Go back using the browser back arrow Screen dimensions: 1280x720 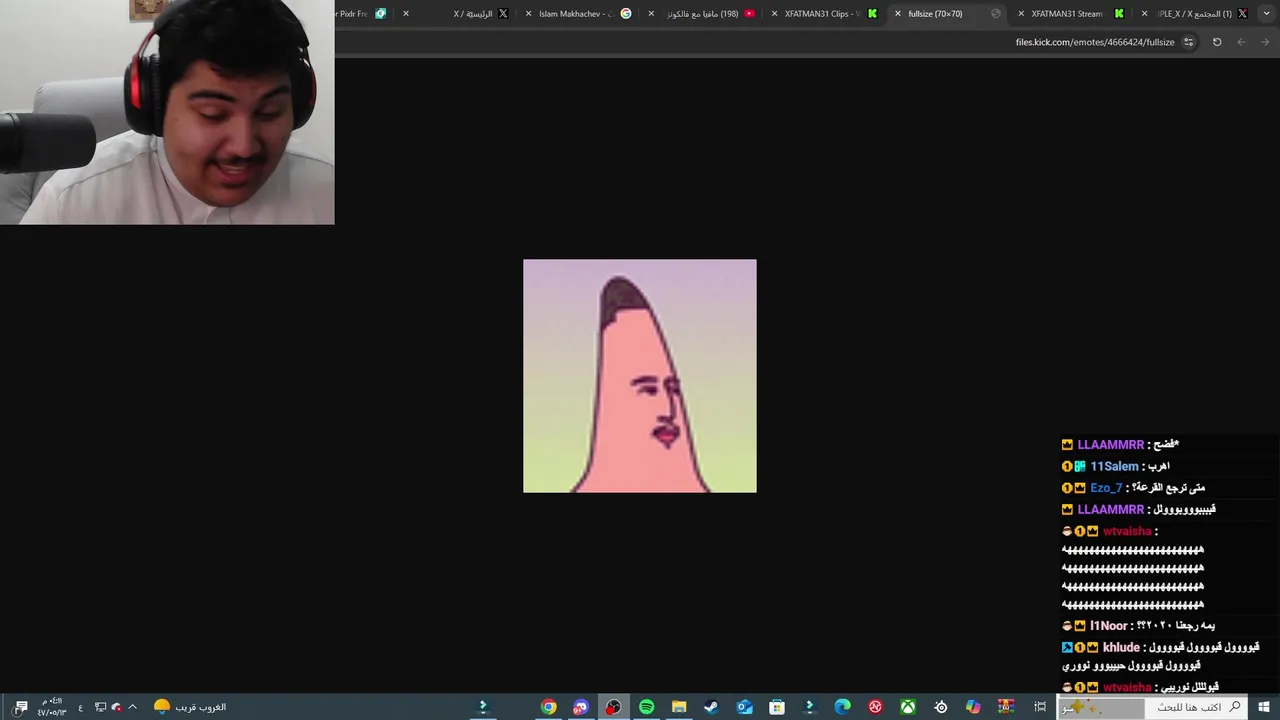pos(1241,42)
